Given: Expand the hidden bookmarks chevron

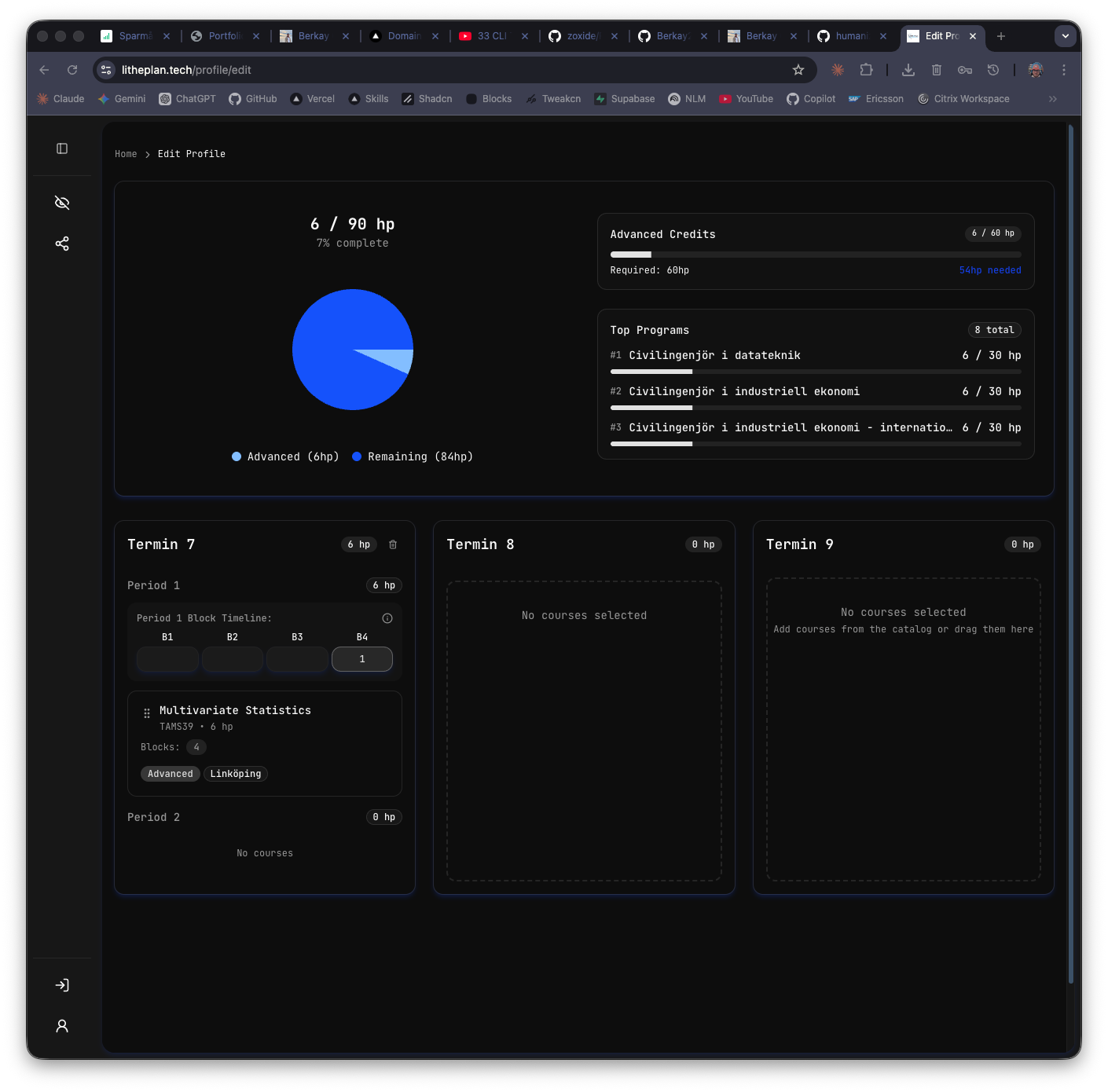Looking at the screenshot, I should click(1052, 98).
